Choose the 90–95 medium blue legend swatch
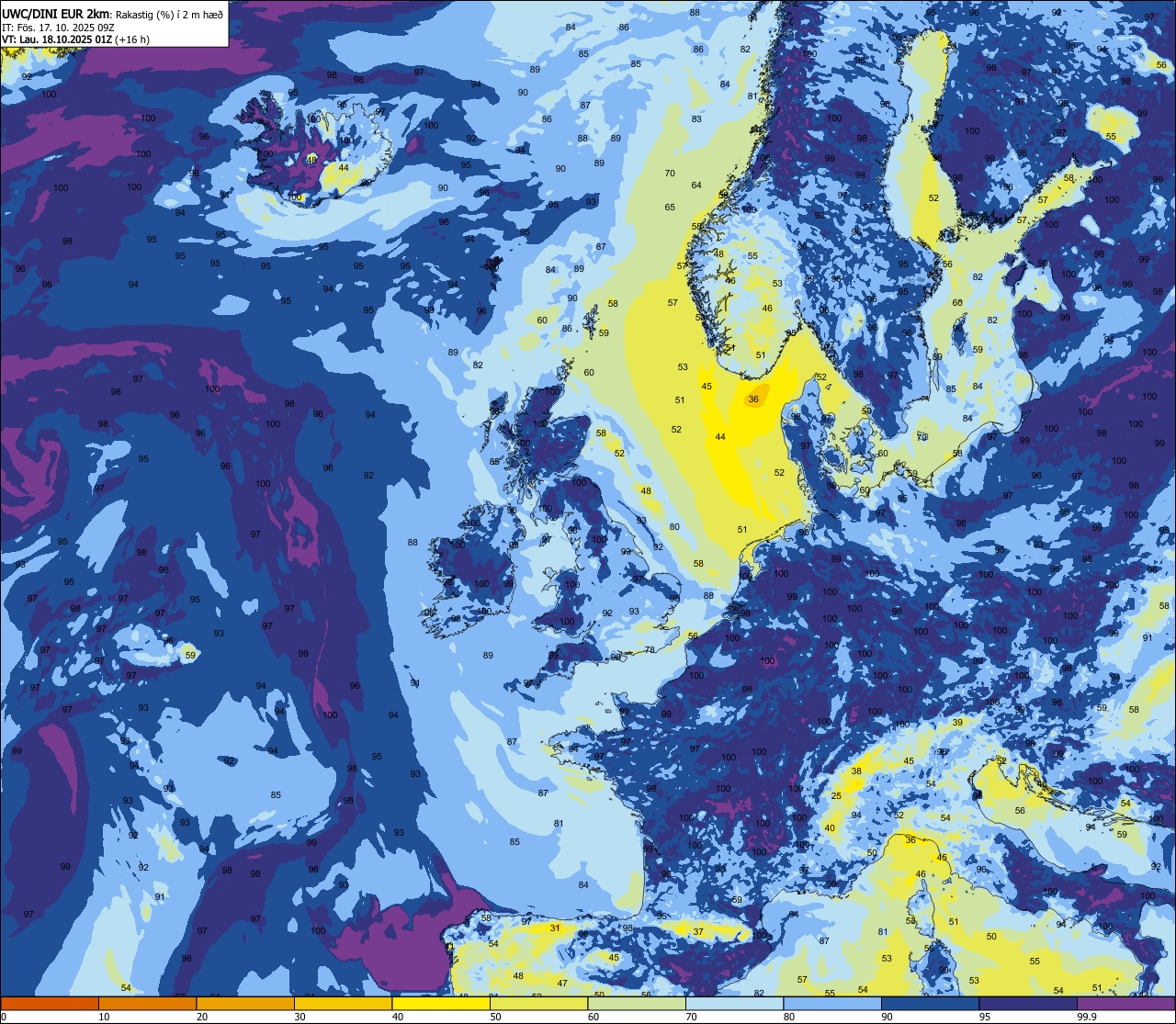Image resolution: width=1176 pixels, height=1024 pixels. [x=930, y=1004]
